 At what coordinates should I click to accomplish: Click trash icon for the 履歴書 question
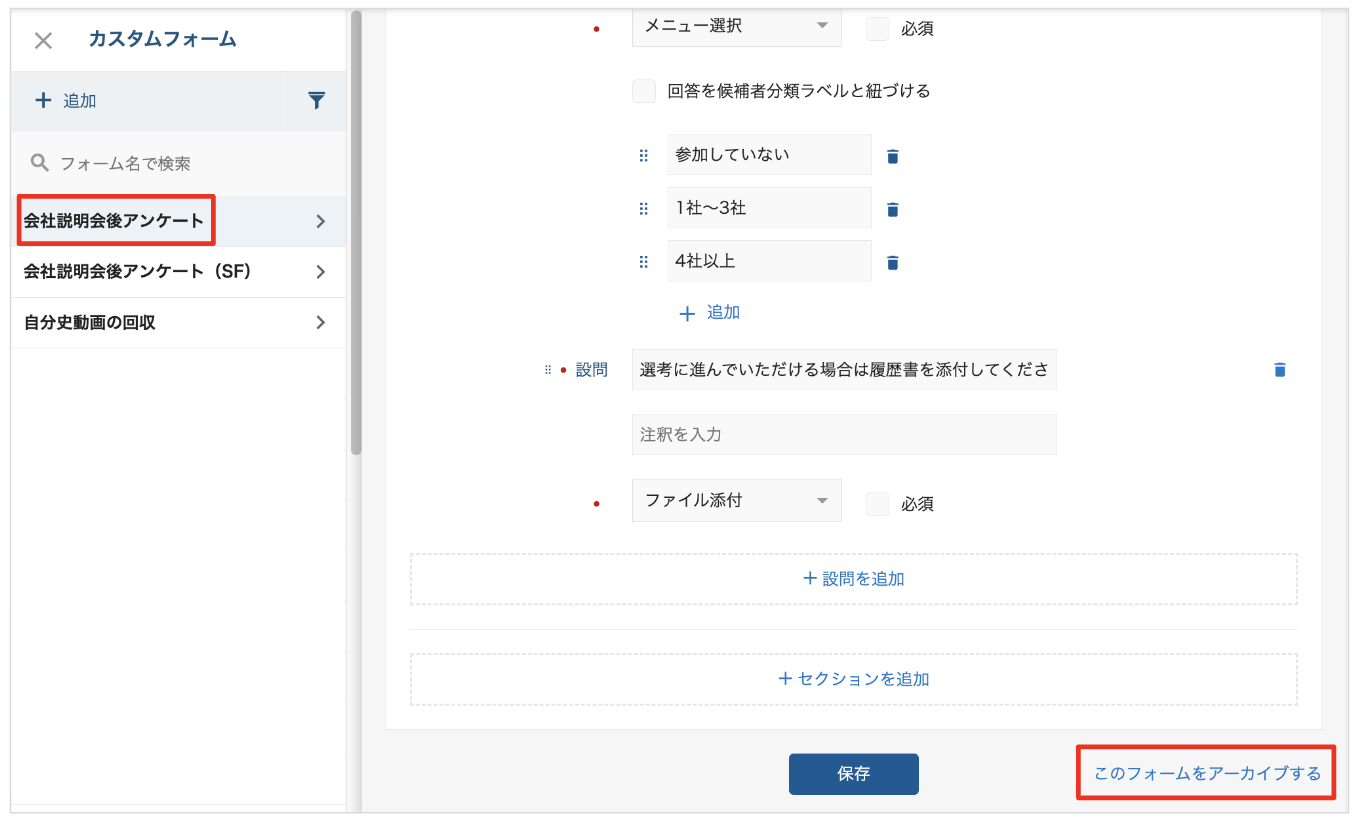coord(1279,370)
